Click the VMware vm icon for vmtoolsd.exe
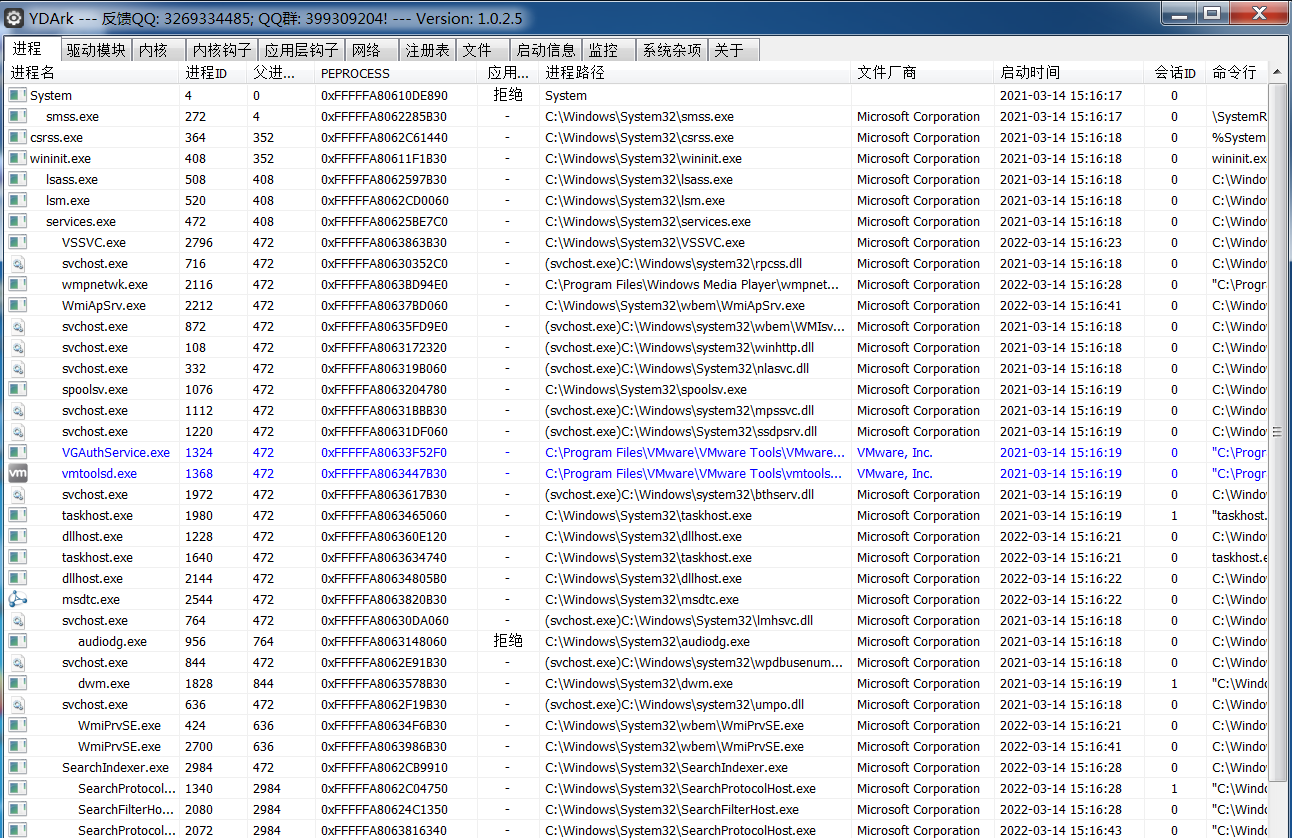Image resolution: width=1292 pixels, height=838 pixels. (x=17, y=474)
